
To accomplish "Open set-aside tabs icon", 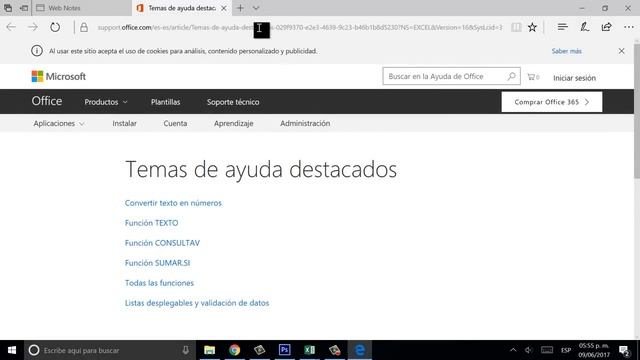I will tap(8, 8).
